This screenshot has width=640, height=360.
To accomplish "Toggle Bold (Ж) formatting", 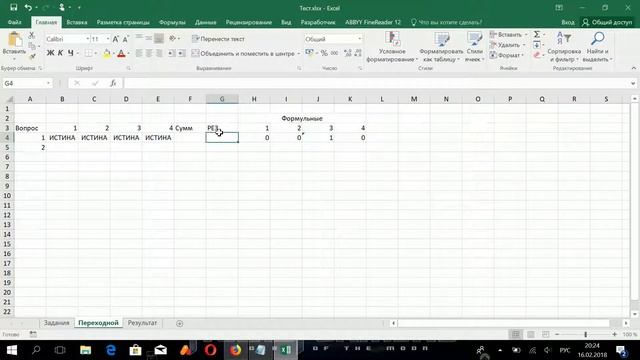I will click(51, 53).
